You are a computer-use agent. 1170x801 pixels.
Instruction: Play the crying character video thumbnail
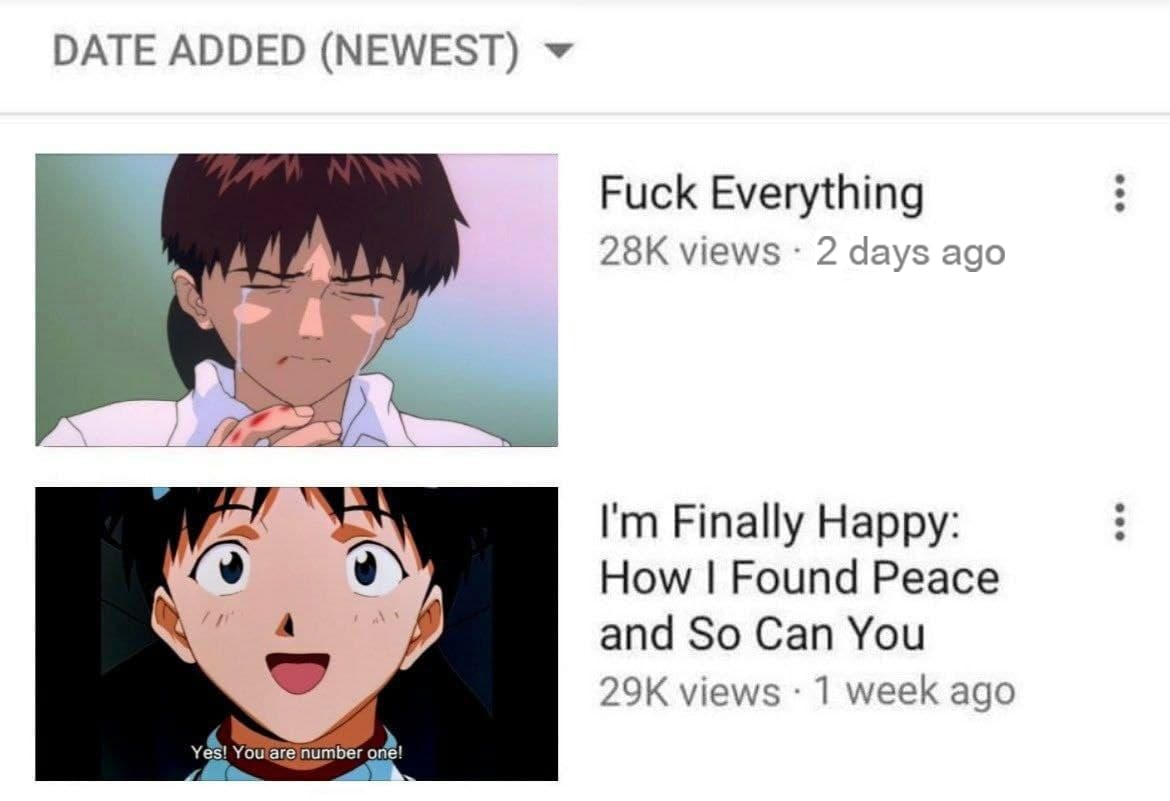point(296,300)
